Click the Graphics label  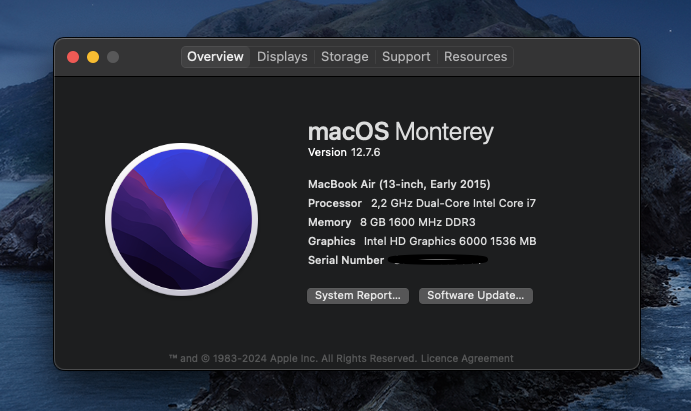tap(332, 241)
